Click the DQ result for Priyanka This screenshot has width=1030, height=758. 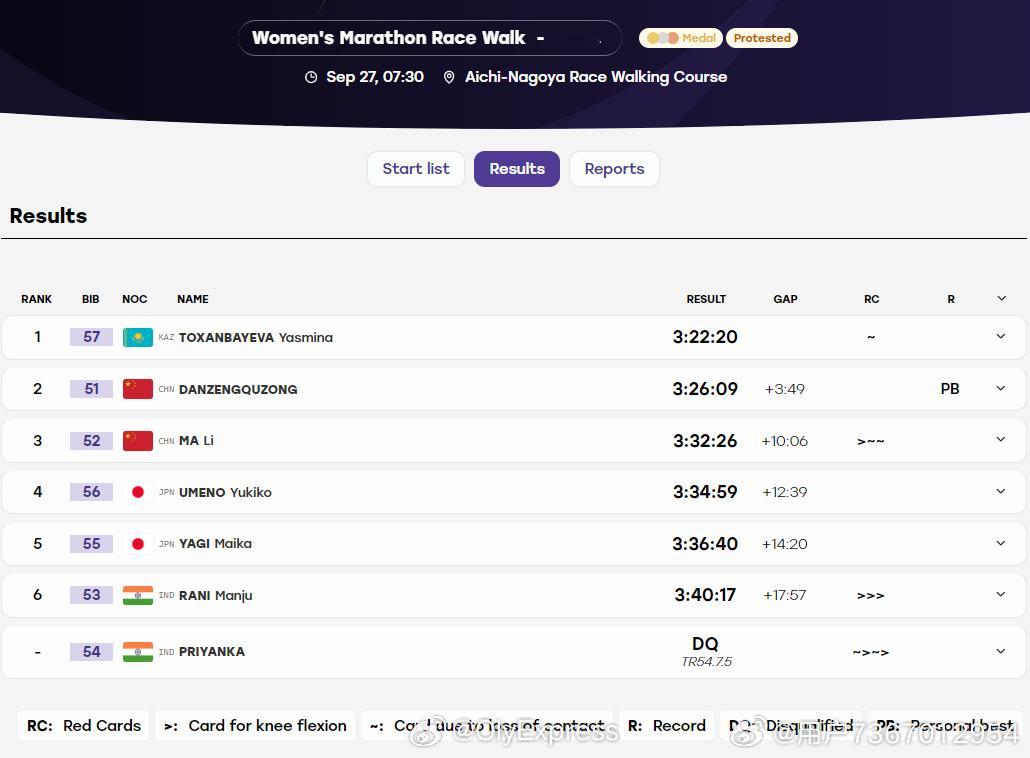[705, 644]
